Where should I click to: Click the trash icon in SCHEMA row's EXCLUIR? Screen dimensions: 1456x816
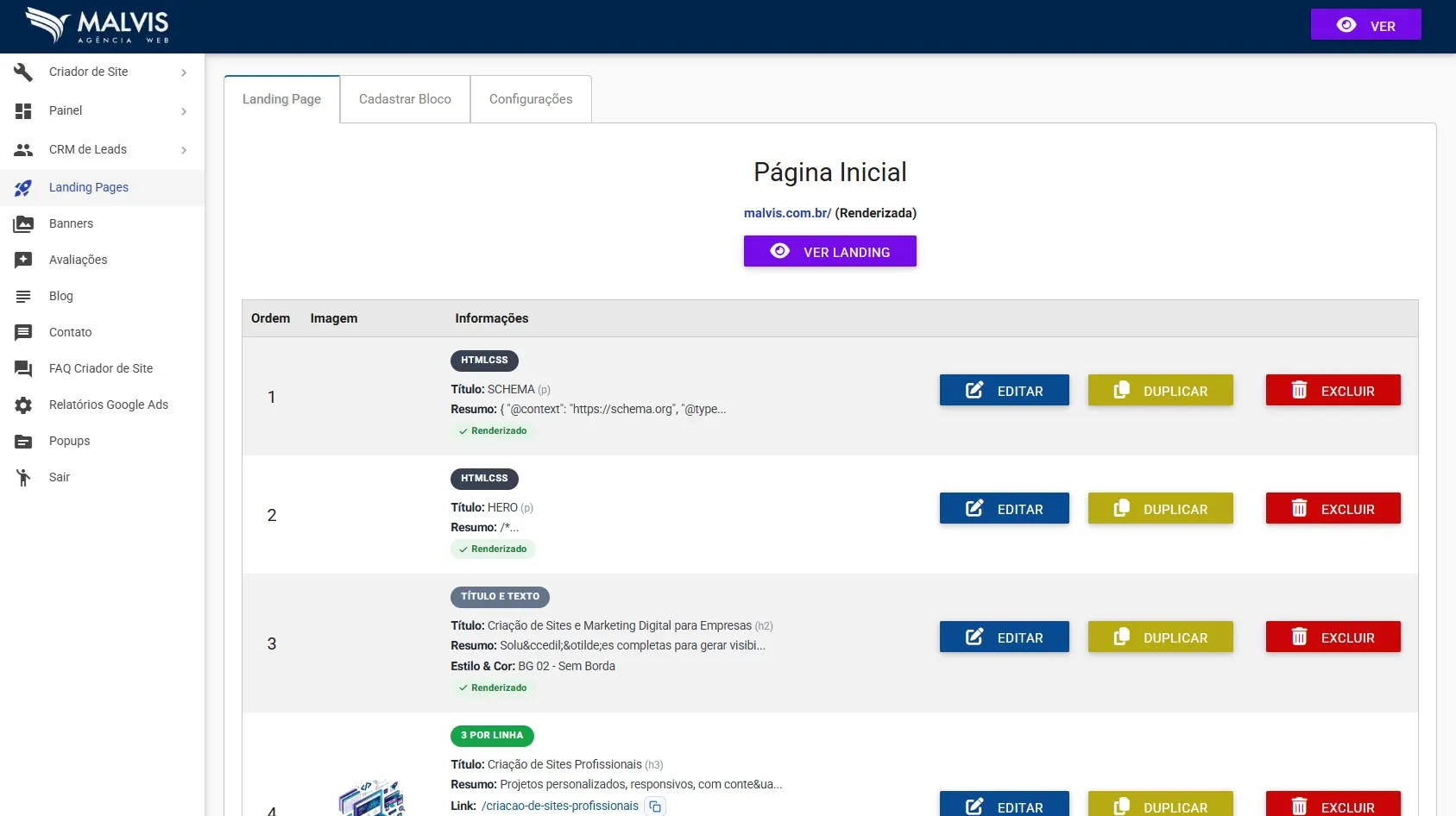tap(1299, 390)
